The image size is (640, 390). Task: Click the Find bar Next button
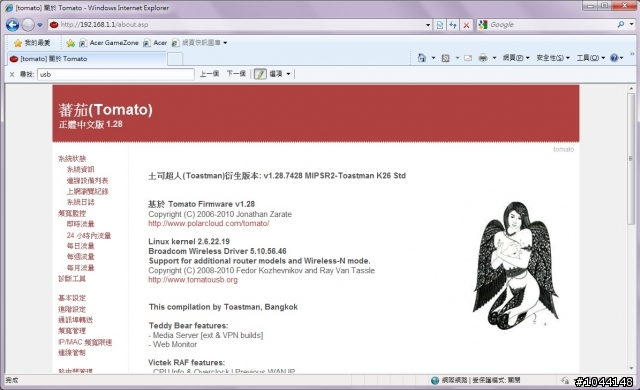236,74
